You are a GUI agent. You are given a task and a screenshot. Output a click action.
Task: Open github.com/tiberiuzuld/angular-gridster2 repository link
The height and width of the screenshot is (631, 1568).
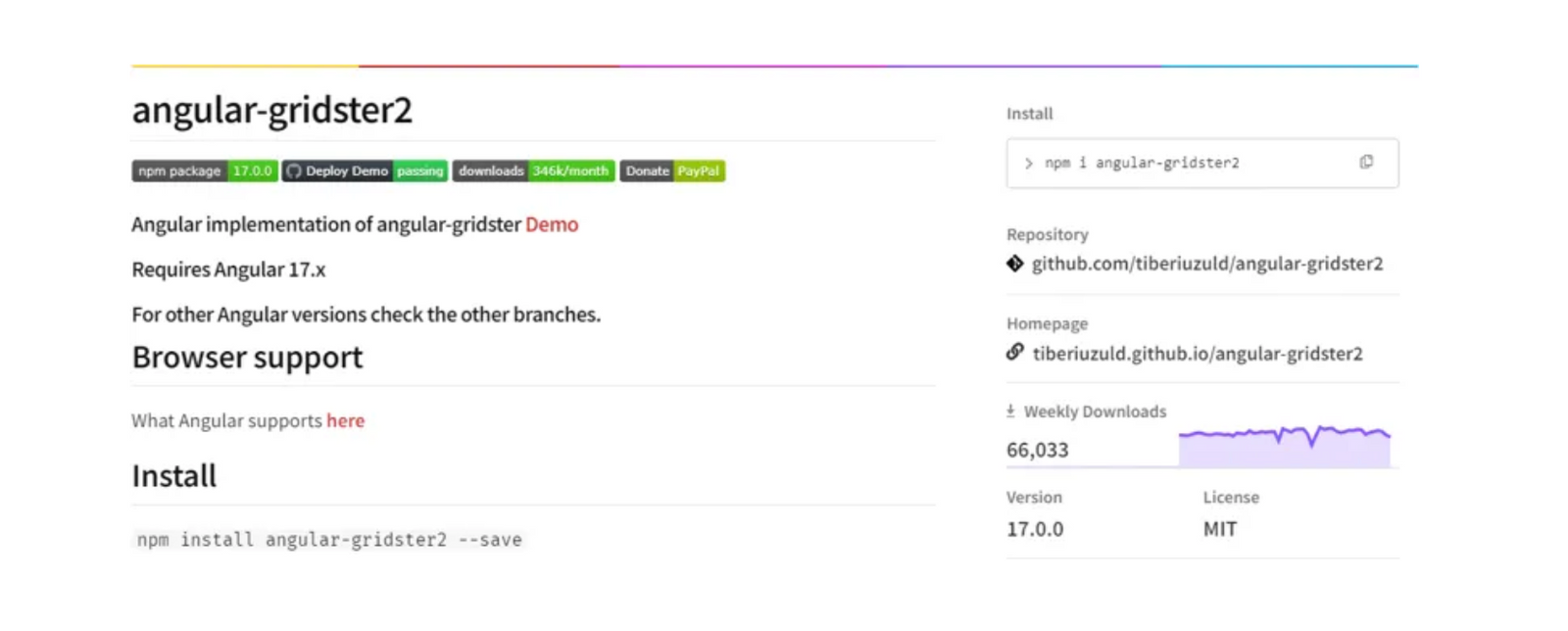point(1206,264)
